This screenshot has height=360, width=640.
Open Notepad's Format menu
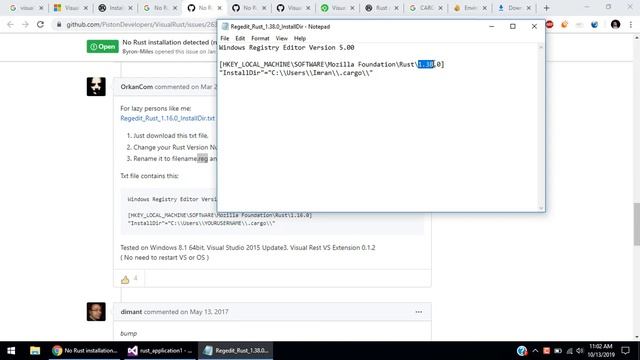(x=260, y=38)
